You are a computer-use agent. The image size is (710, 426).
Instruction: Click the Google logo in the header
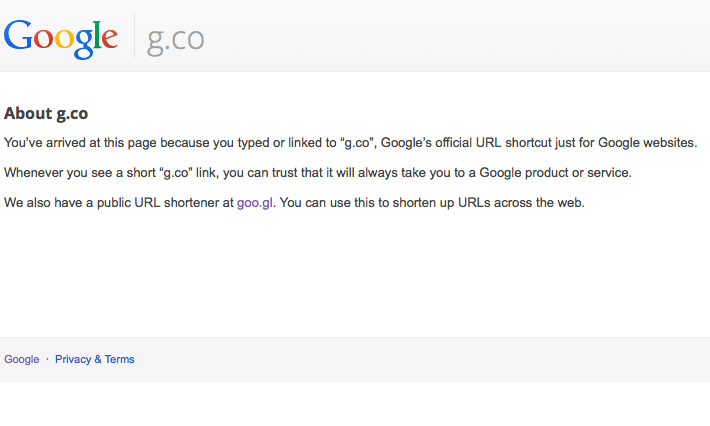click(61, 37)
